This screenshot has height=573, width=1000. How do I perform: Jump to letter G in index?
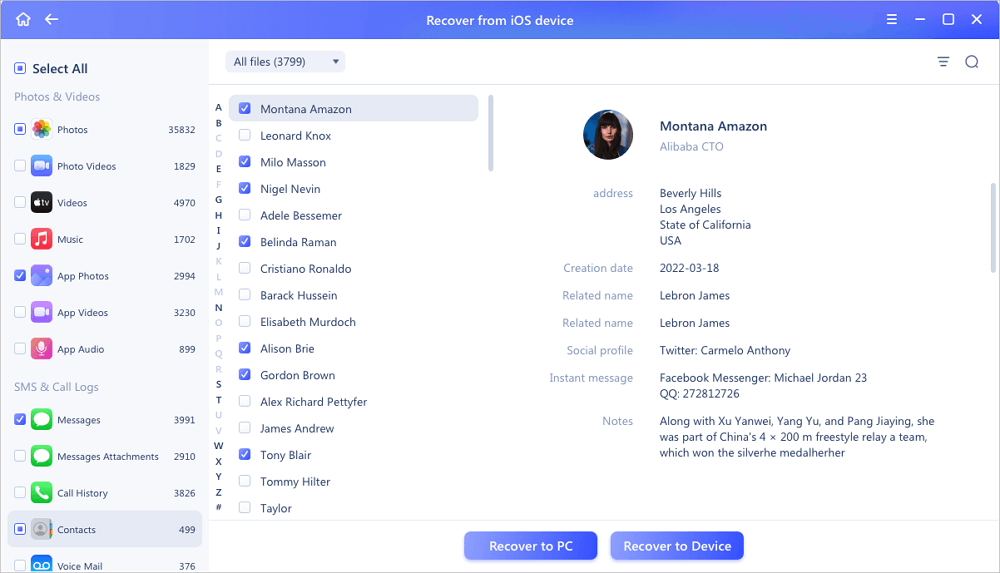pyautogui.click(x=218, y=200)
